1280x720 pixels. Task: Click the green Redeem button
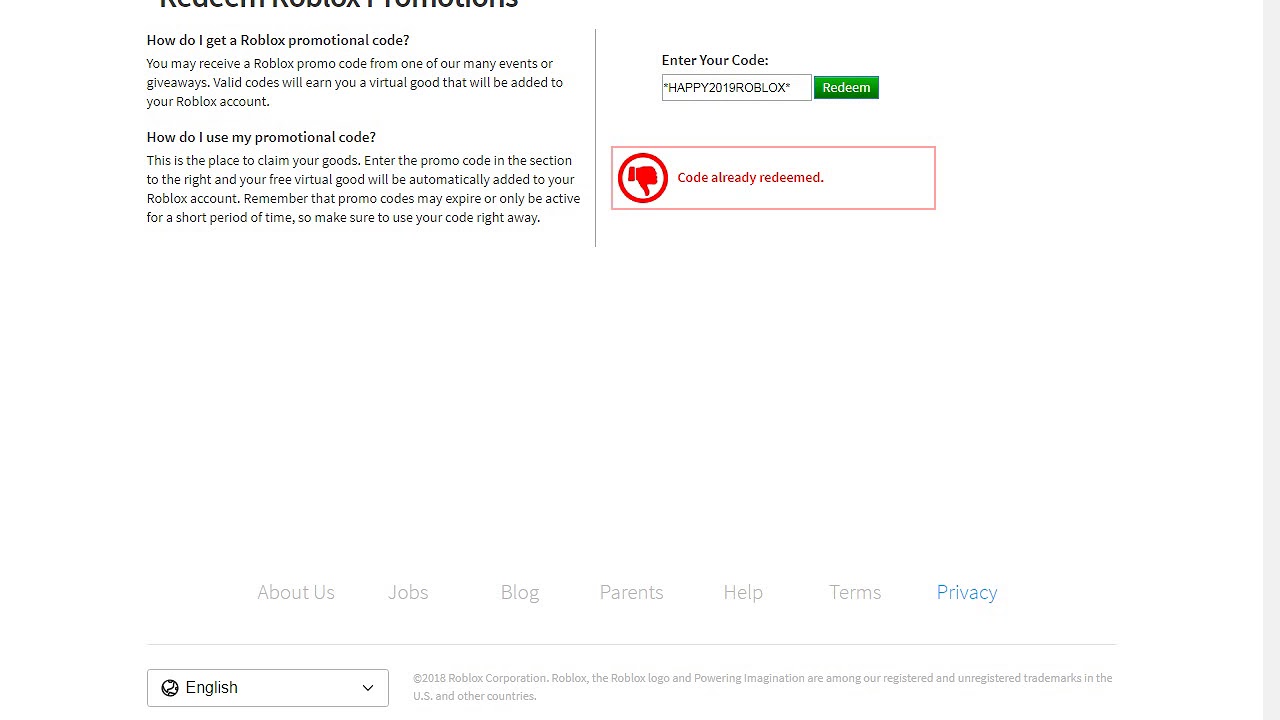(x=846, y=88)
